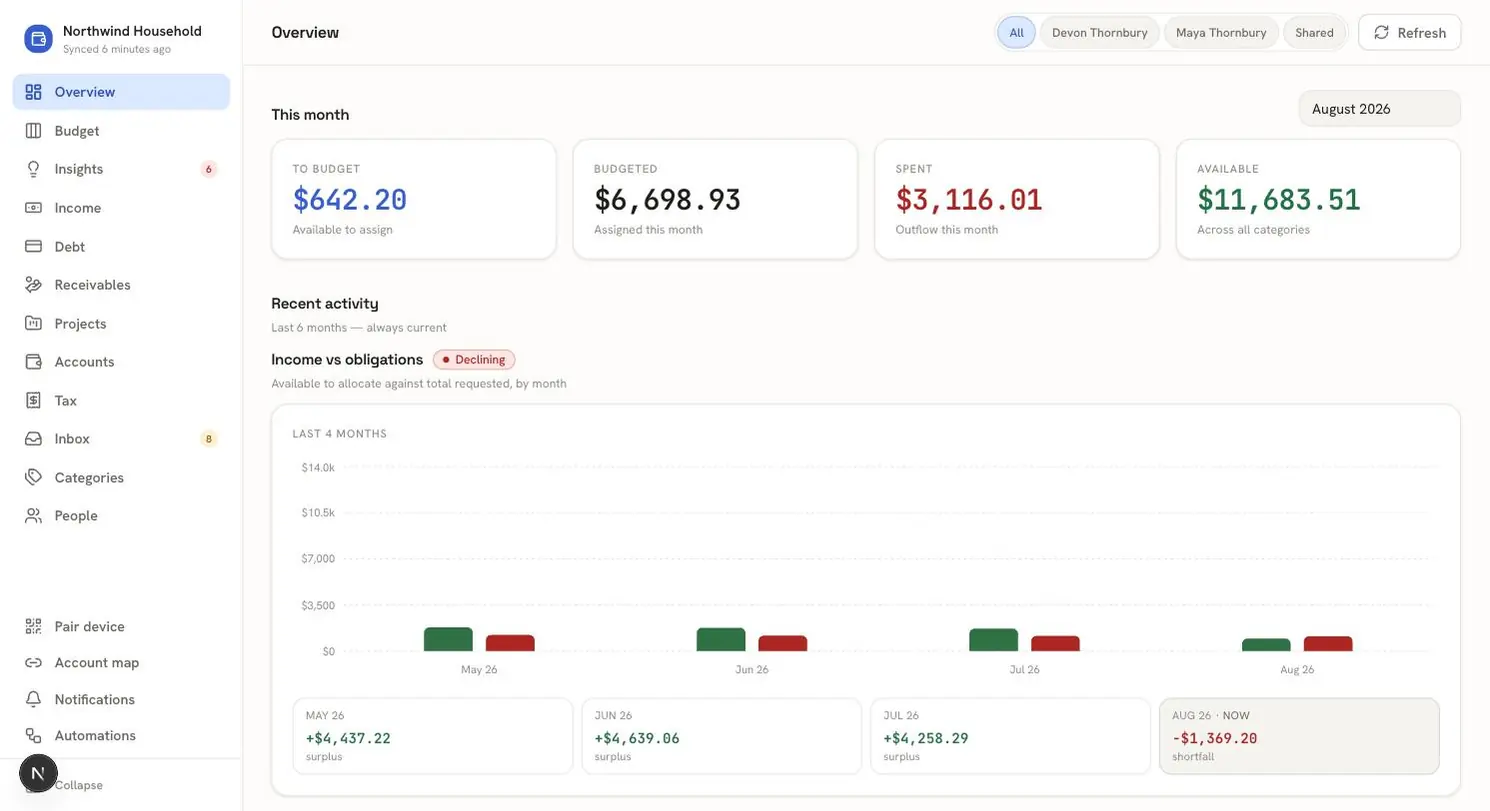Click the Available $11,683.51 card

(1318, 199)
